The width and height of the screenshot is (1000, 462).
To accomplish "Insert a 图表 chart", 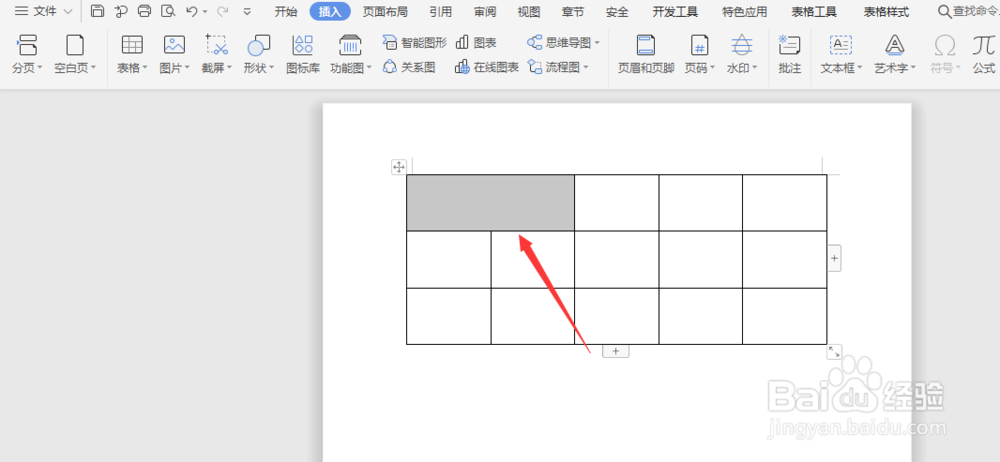I will pyautogui.click(x=476, y=43).
